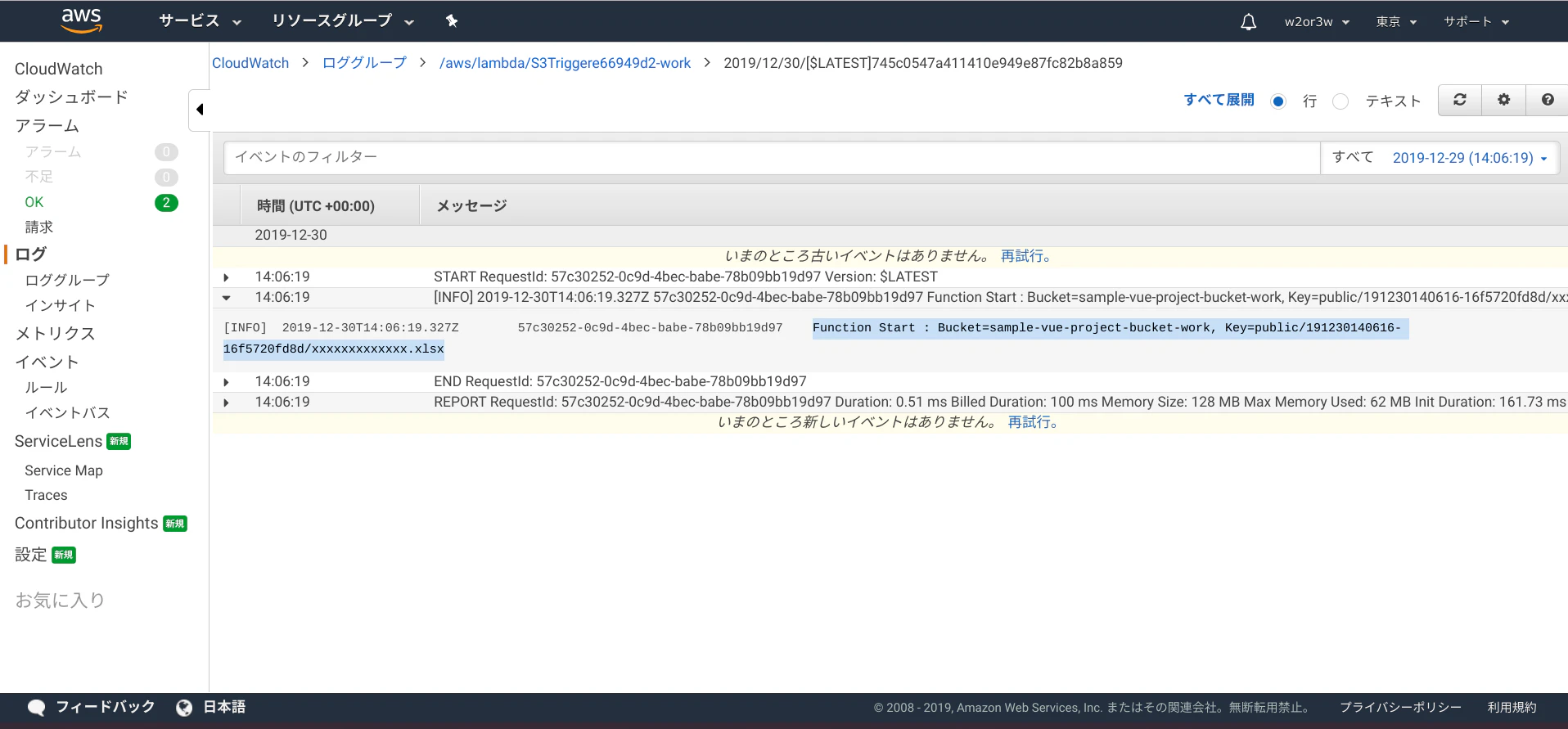This screenshot has height=729, width=1568.
Task: Click 日本語 language selector in footer
Action: [x=224, y=707]
